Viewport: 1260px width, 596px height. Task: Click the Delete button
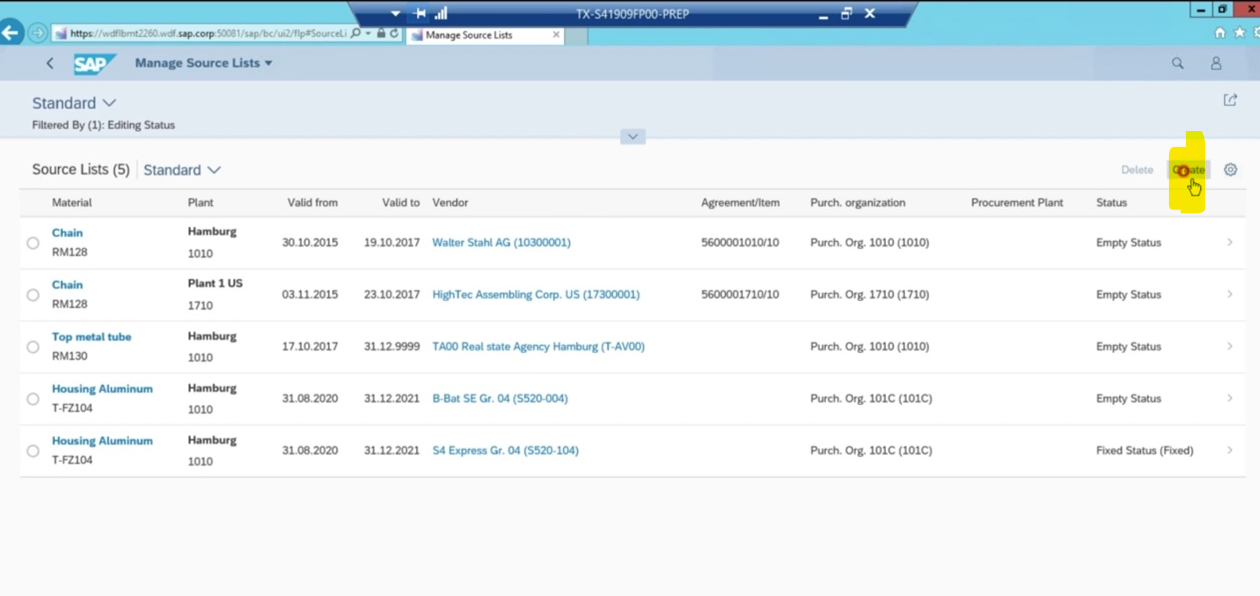[x=1137, y=170]
